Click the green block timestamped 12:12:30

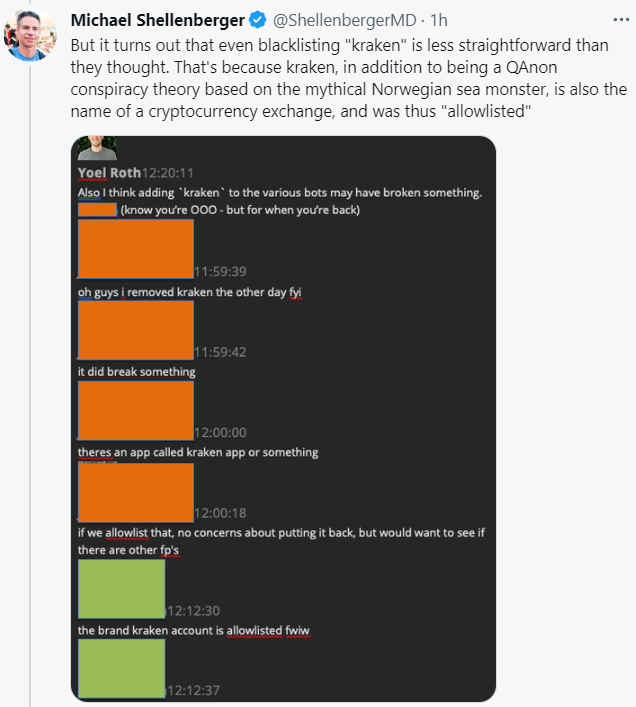pyautogui.click(x=121, y=588)
